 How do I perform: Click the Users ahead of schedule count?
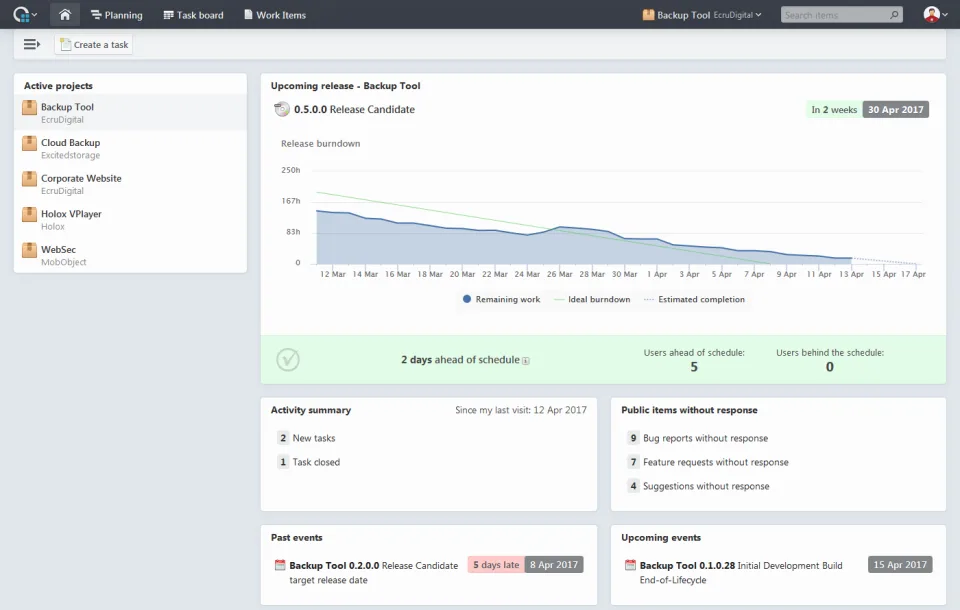[694, 367]
